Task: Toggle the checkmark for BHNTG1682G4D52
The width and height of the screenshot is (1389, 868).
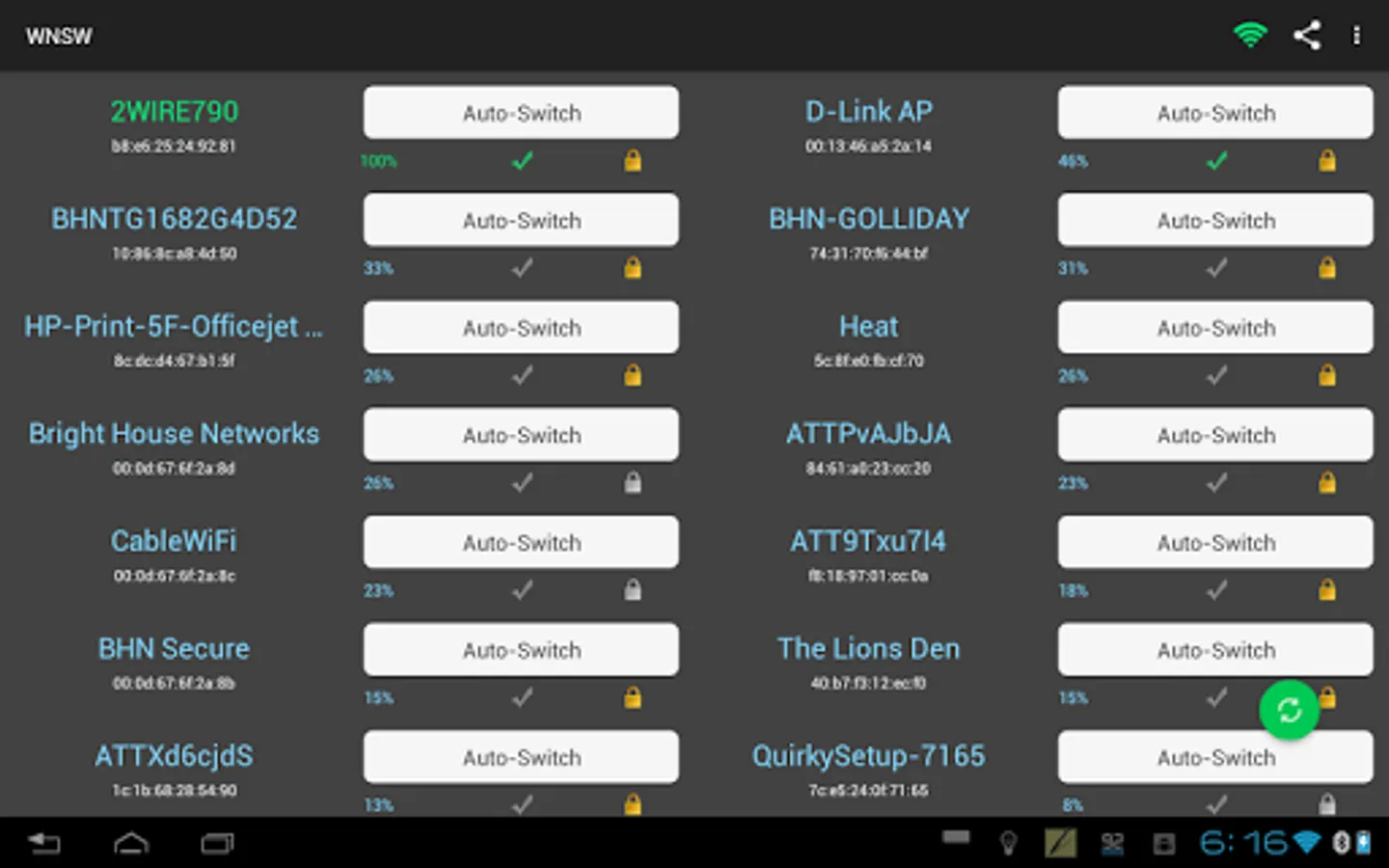Action: (522, 268)
